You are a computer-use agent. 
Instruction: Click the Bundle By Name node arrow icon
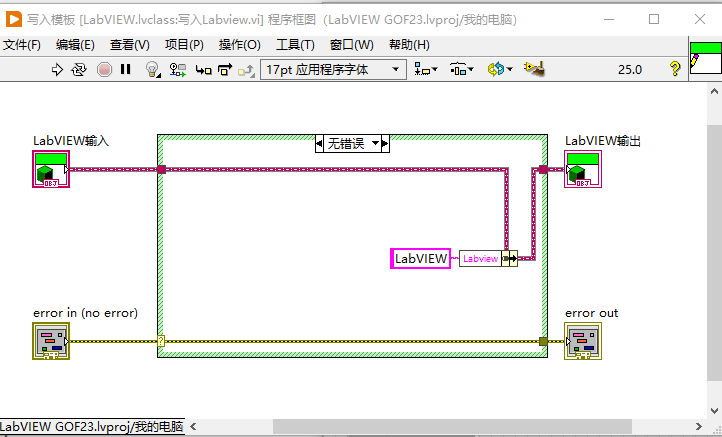[510, 259]
